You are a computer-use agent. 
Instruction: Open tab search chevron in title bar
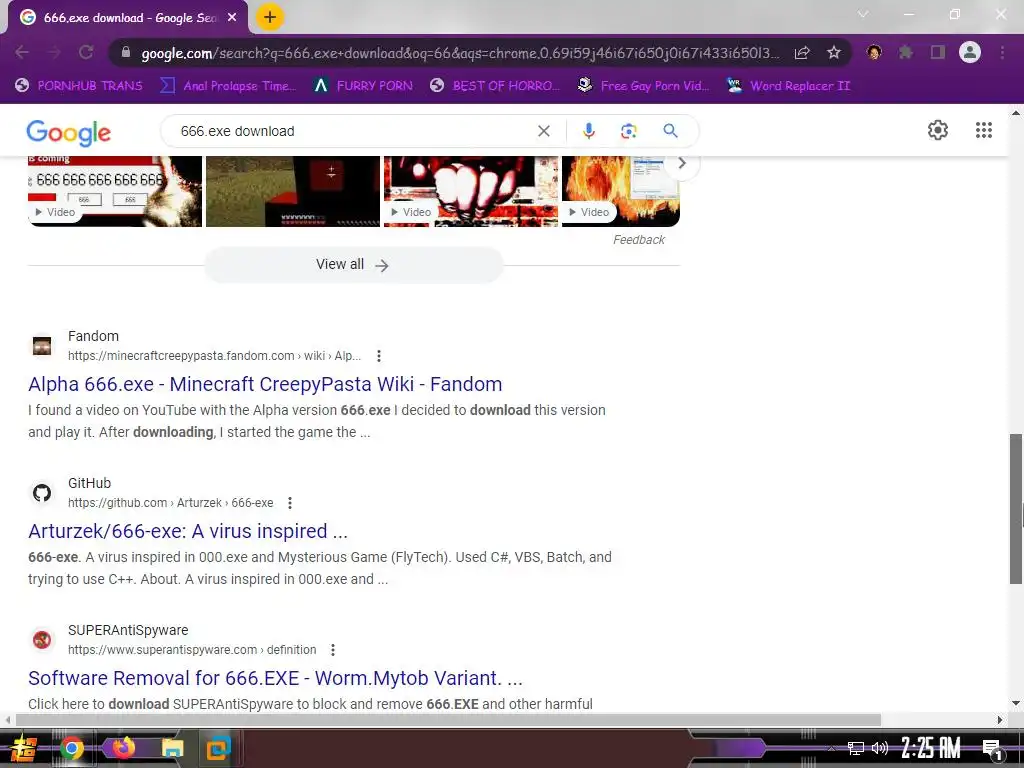coord(863,14)
